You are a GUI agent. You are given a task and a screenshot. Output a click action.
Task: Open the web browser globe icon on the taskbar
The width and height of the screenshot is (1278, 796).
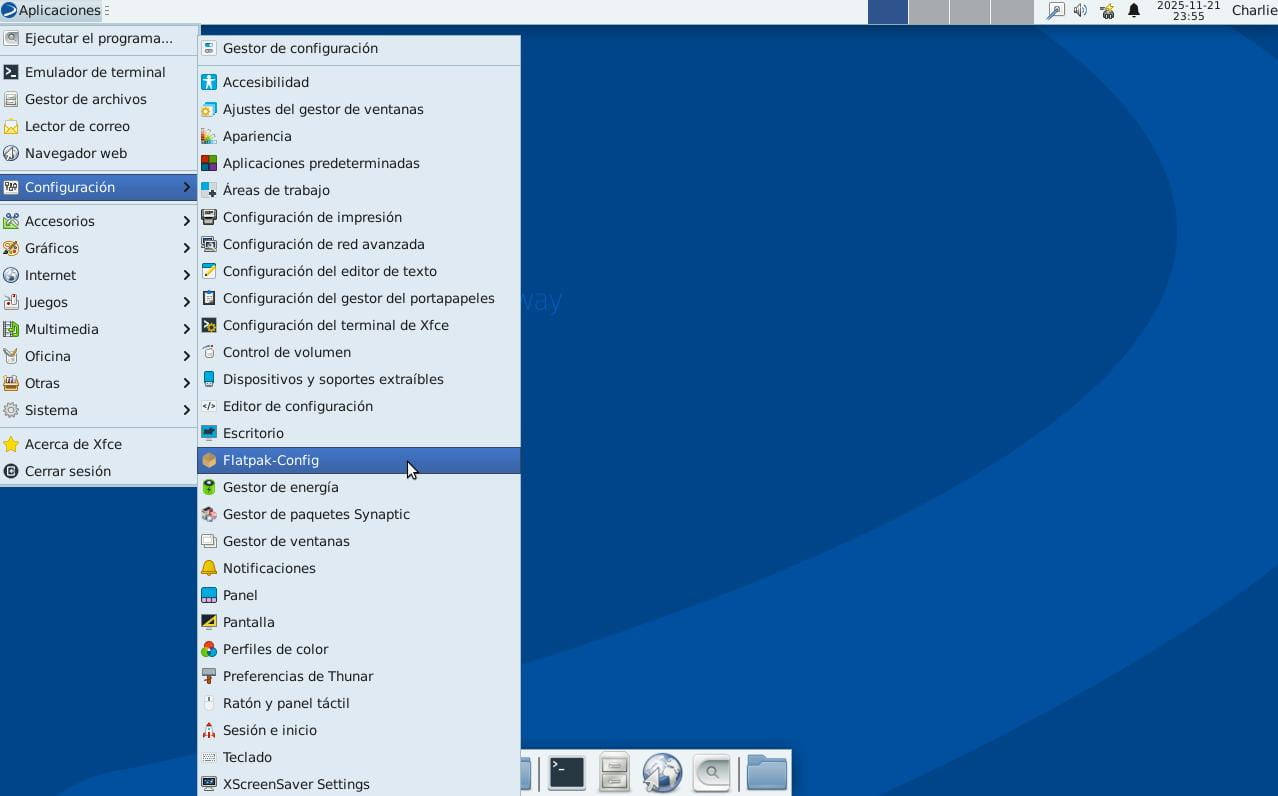click(662, 772)
